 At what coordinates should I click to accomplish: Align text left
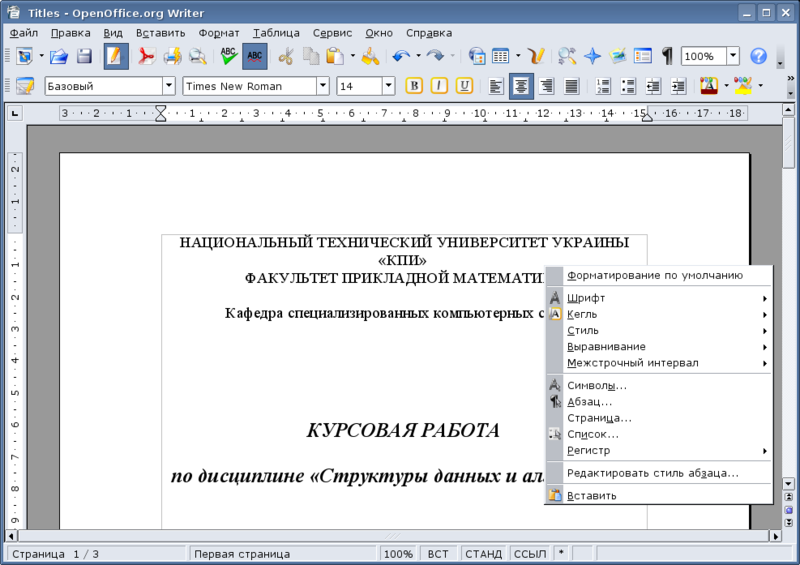[496, 86]
